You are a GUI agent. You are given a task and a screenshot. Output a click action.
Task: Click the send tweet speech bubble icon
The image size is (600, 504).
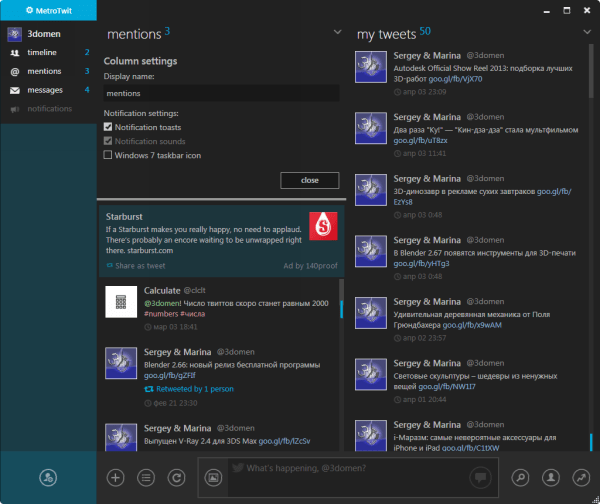[481, 478]
